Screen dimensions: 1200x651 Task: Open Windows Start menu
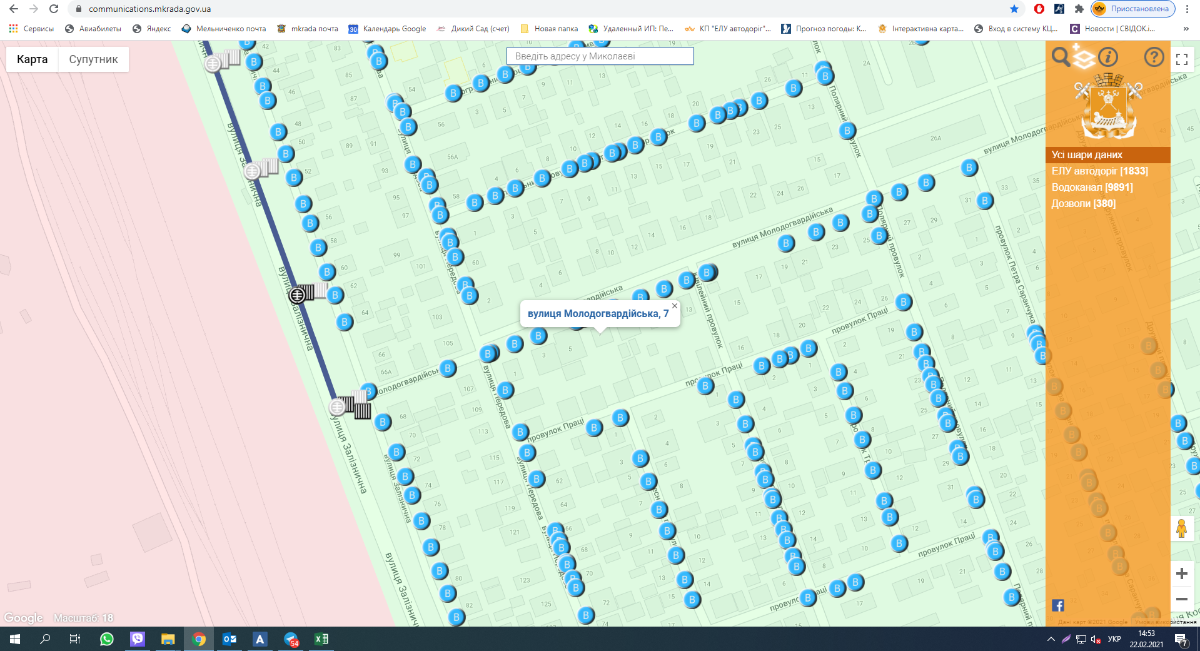14,639
